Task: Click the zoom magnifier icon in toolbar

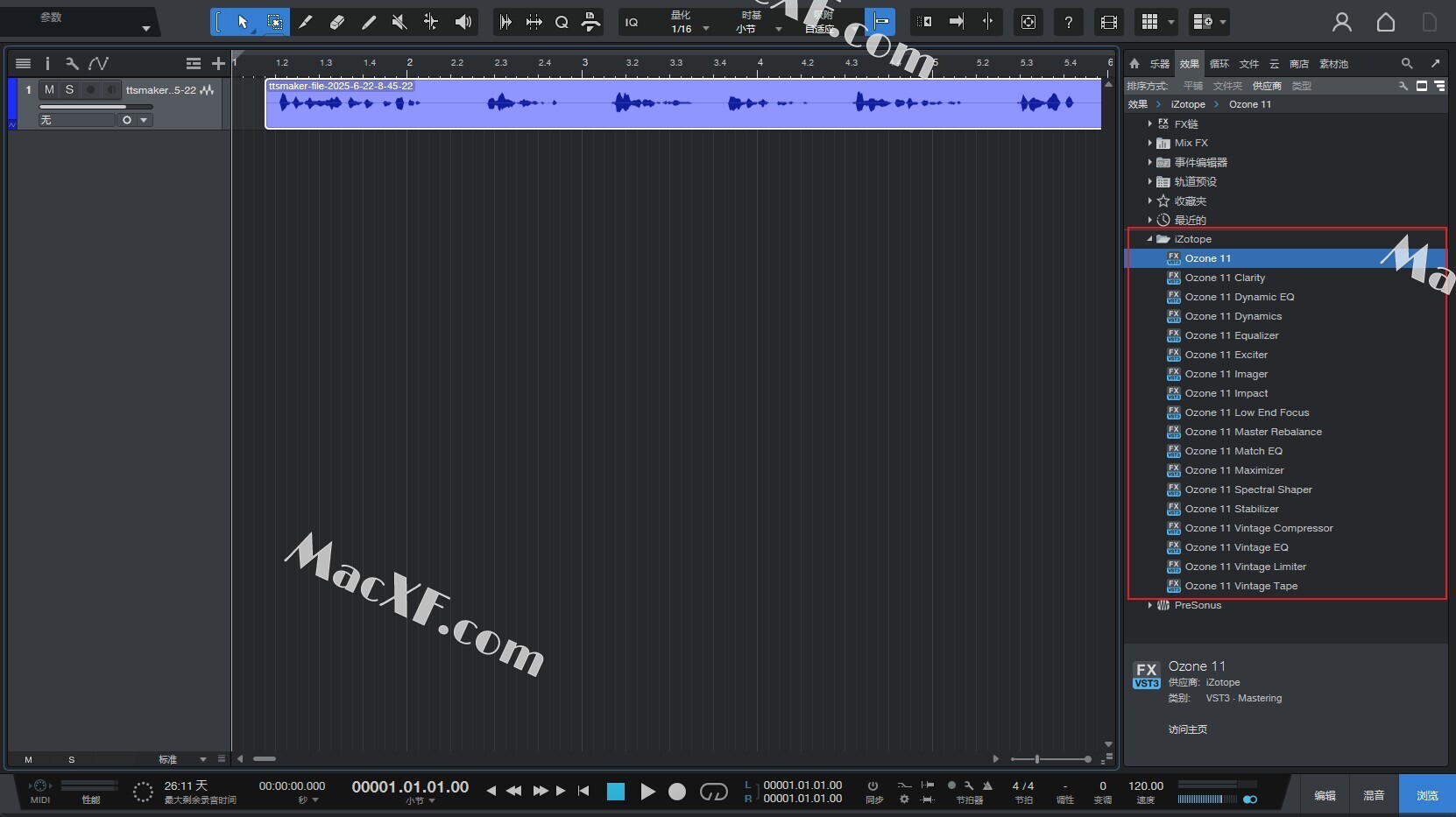Action: click(562, 22)
